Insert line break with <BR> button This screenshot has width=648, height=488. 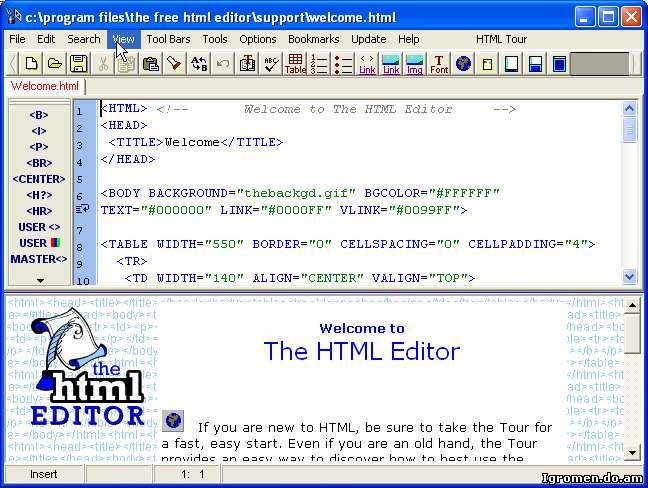tap(39, 163)
